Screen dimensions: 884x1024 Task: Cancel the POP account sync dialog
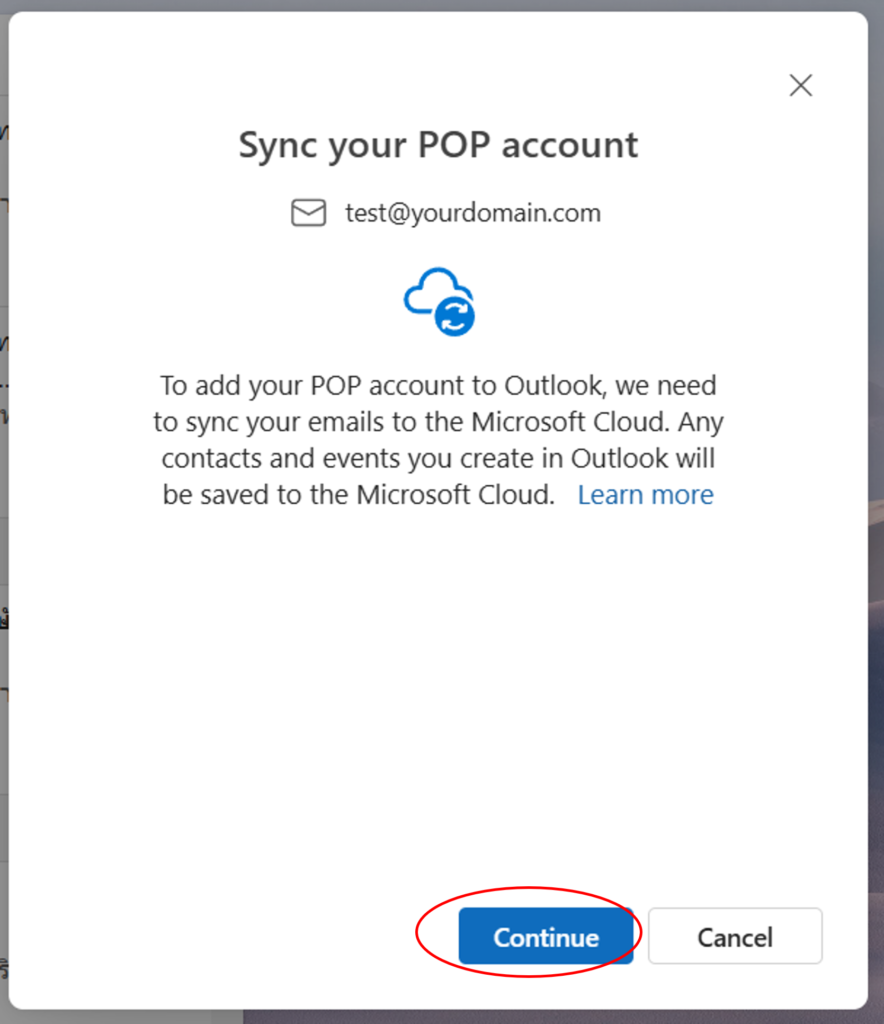tap(735, 936)
